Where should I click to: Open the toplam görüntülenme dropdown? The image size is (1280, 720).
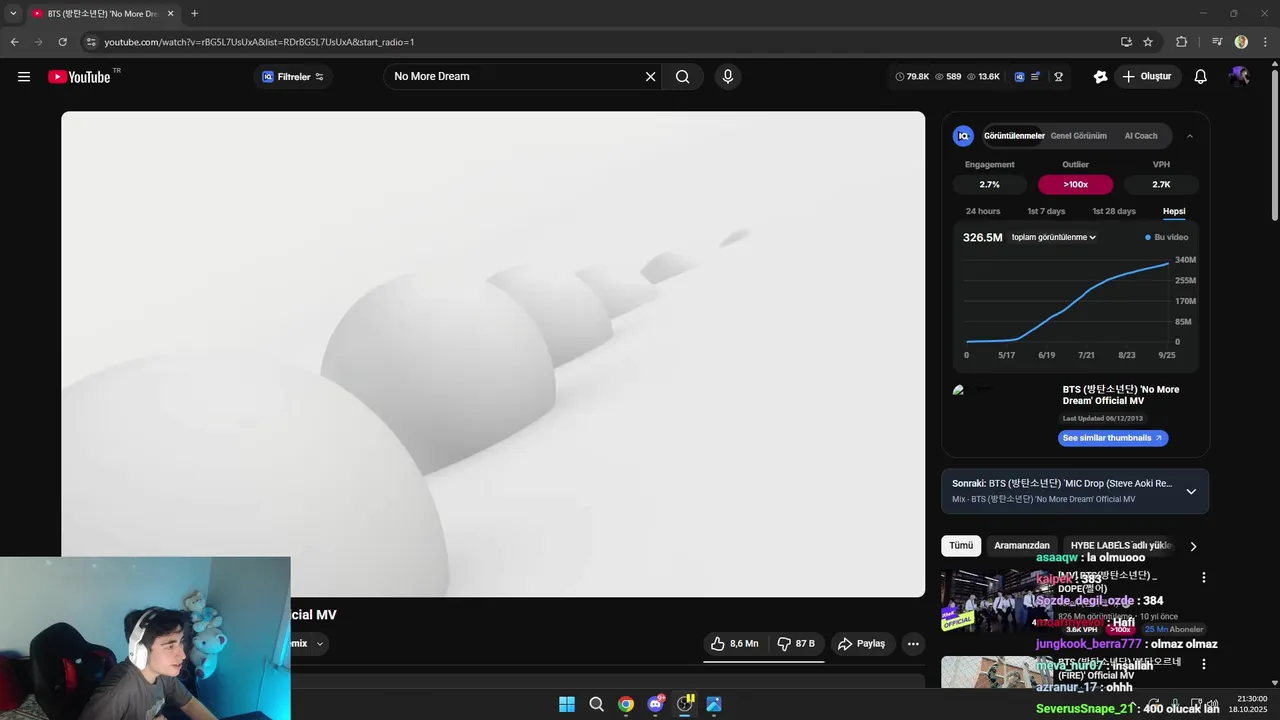tap(1054, 238)
